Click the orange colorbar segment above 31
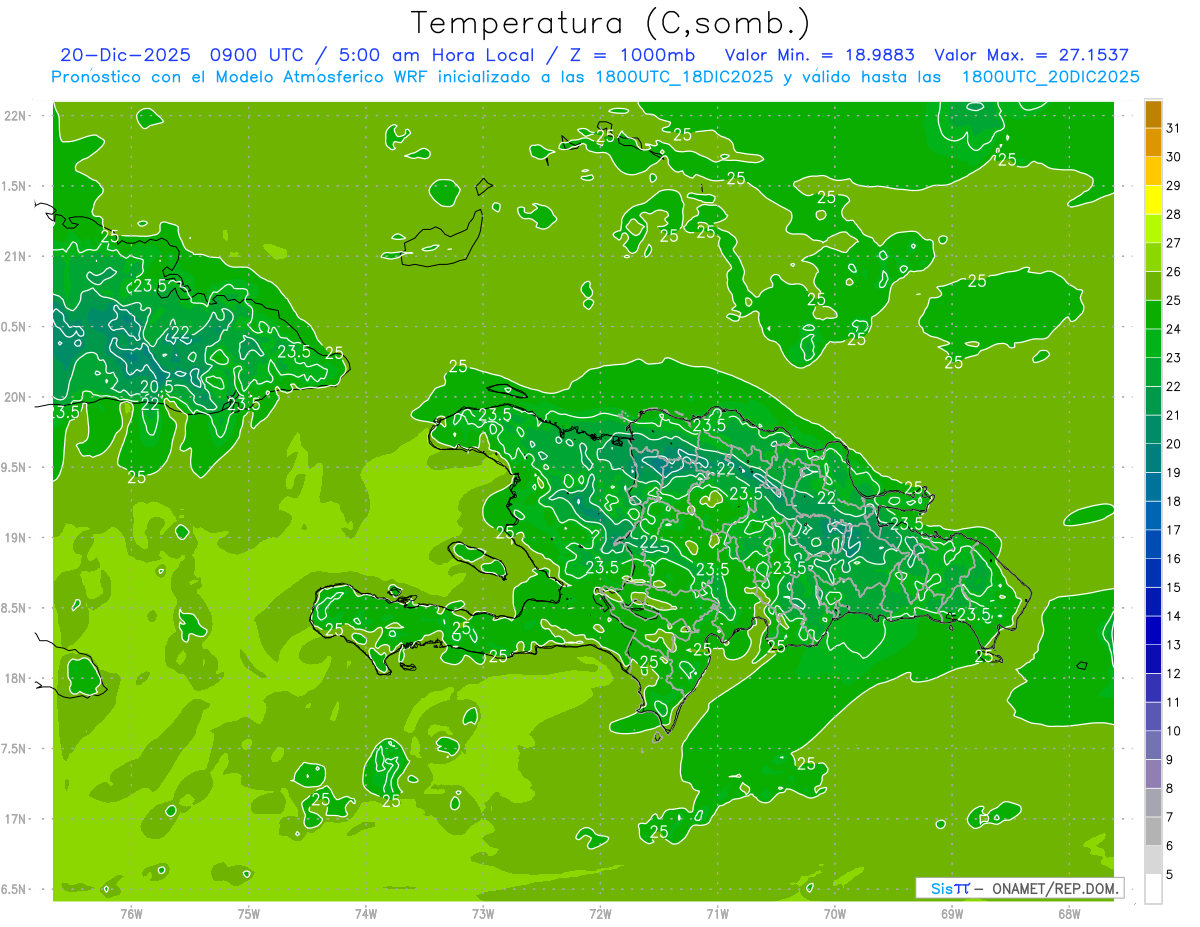Screen dimensions: 1200x927 1153,114
